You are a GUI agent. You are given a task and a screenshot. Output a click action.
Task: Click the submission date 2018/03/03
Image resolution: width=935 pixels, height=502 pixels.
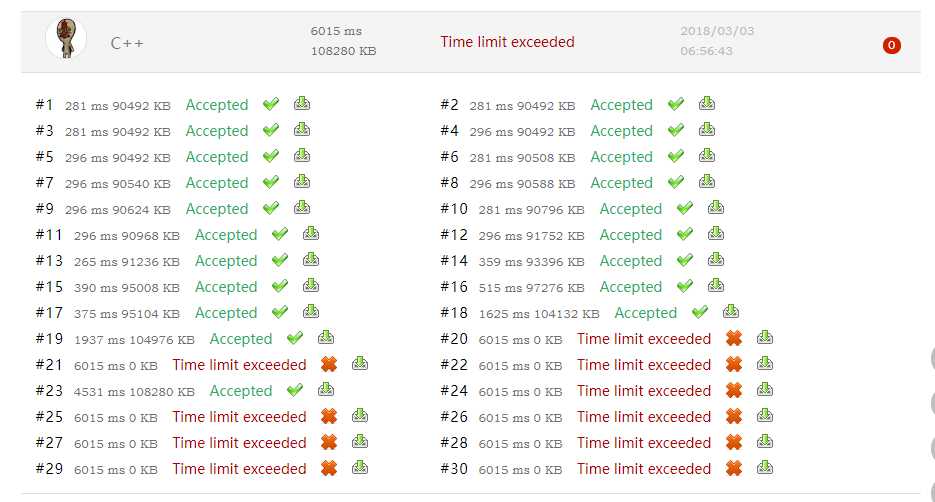(717, 31)
